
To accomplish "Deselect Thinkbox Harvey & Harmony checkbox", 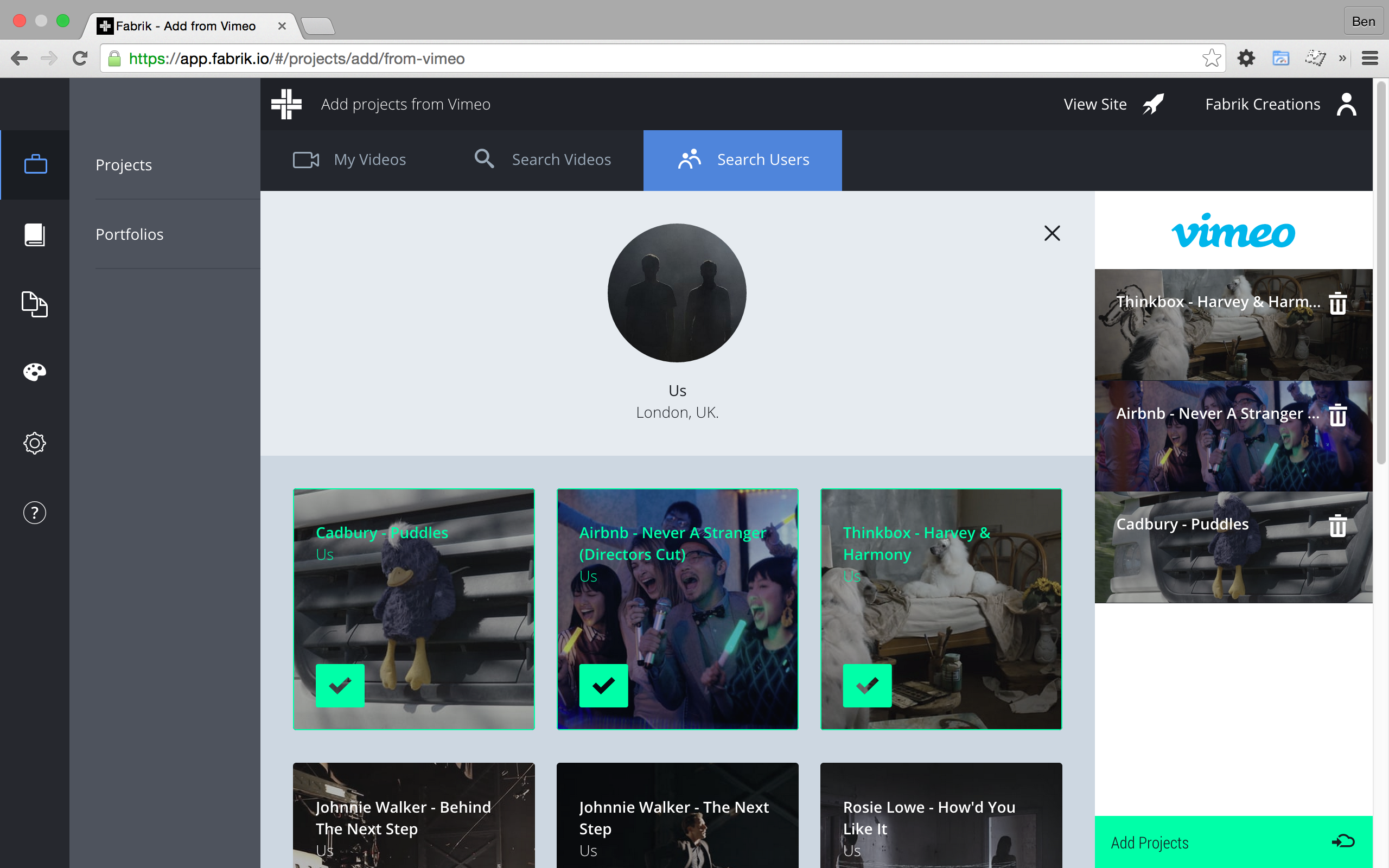I will (x=866, y=685).
